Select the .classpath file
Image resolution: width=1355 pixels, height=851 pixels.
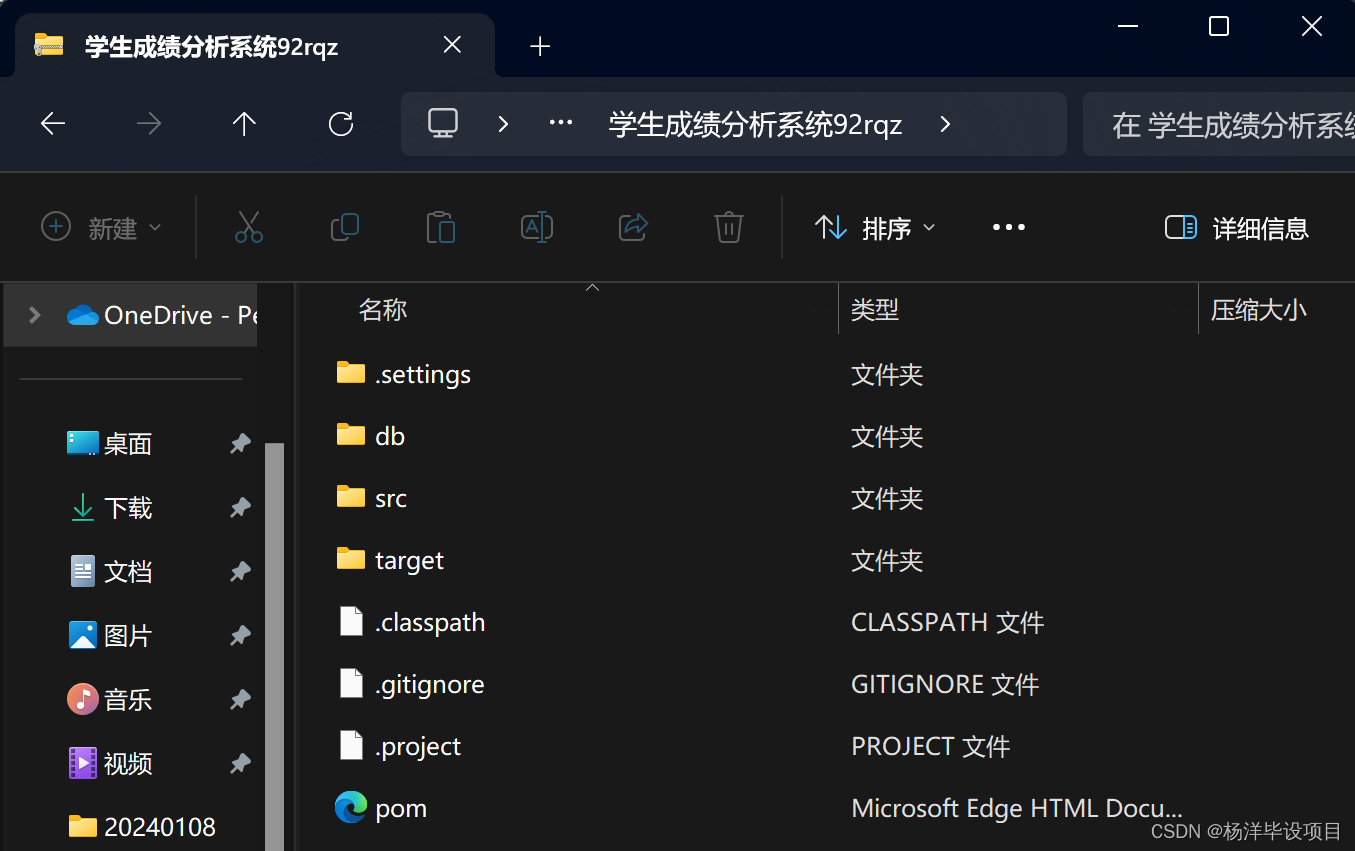click(411, 622)
